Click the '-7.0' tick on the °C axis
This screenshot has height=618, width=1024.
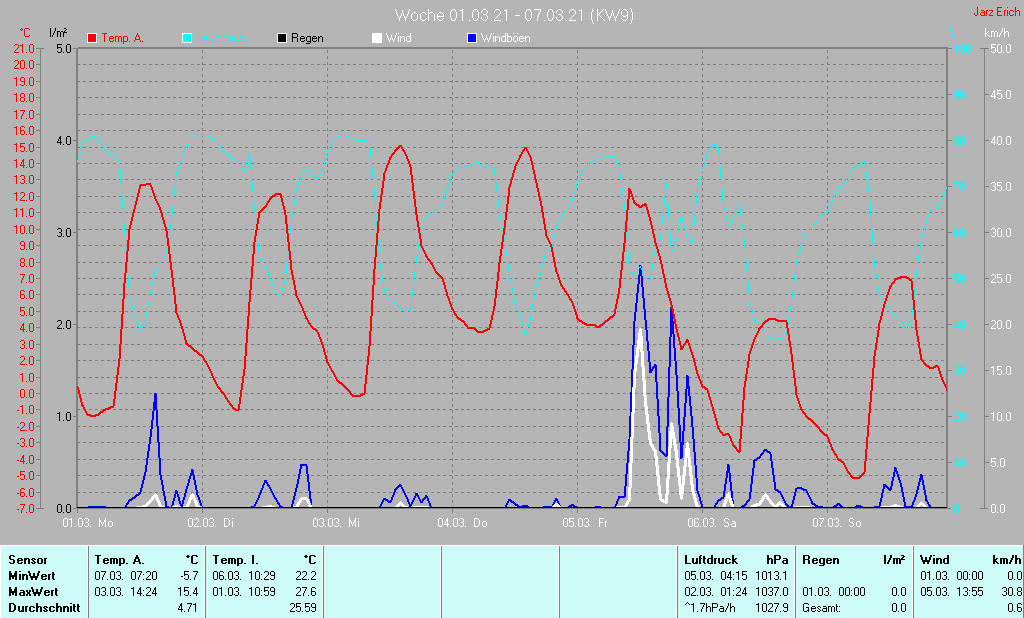click(x=24, y=508)
